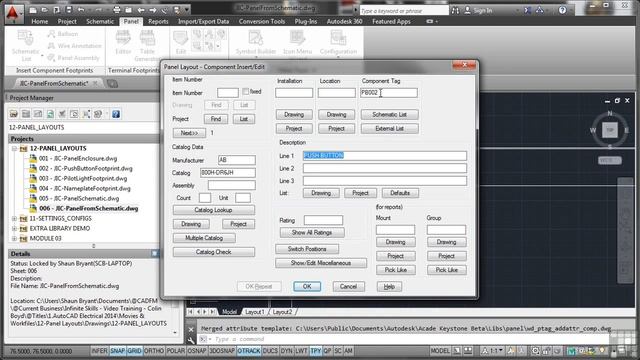Toggle LWT lineweight in the status bar

301,351
